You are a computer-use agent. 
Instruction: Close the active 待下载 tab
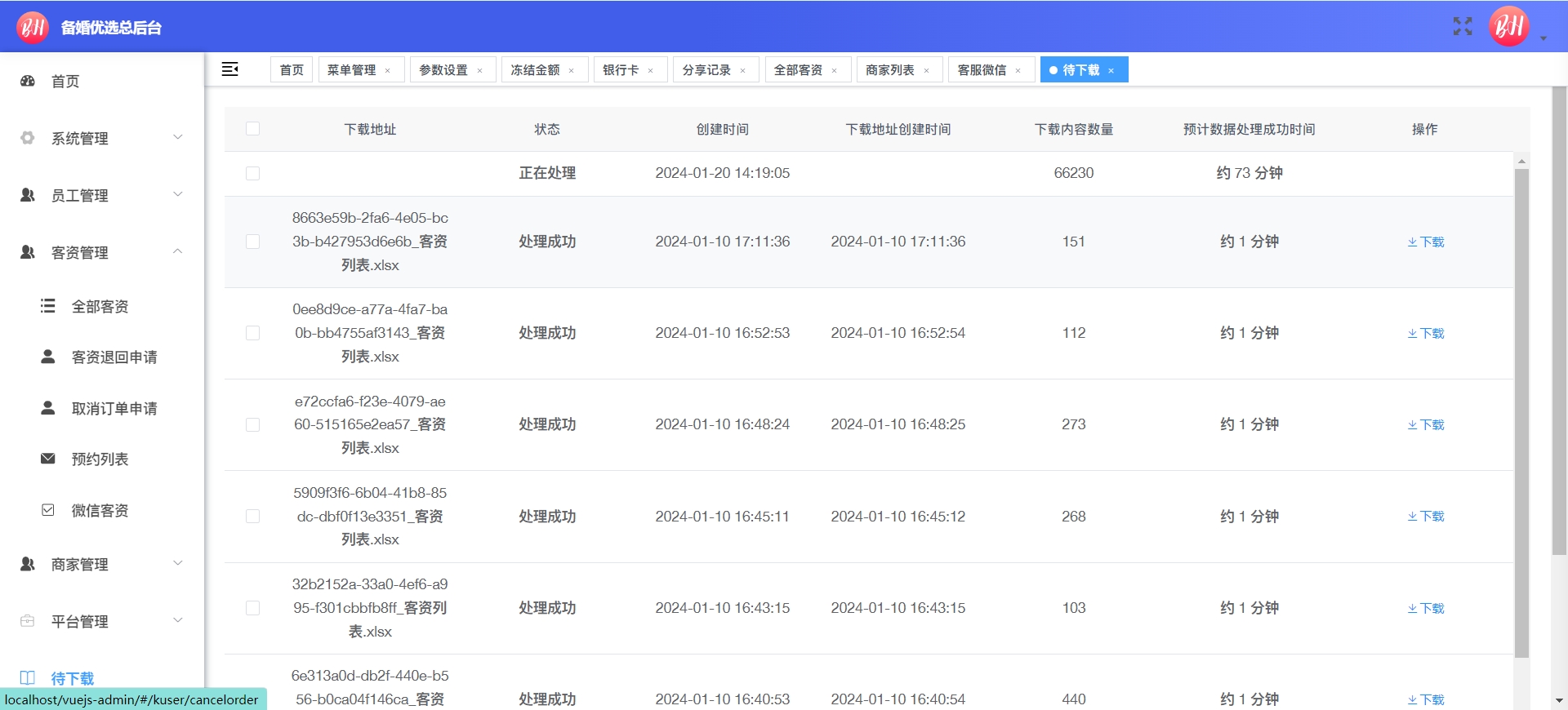[1111, 70]
